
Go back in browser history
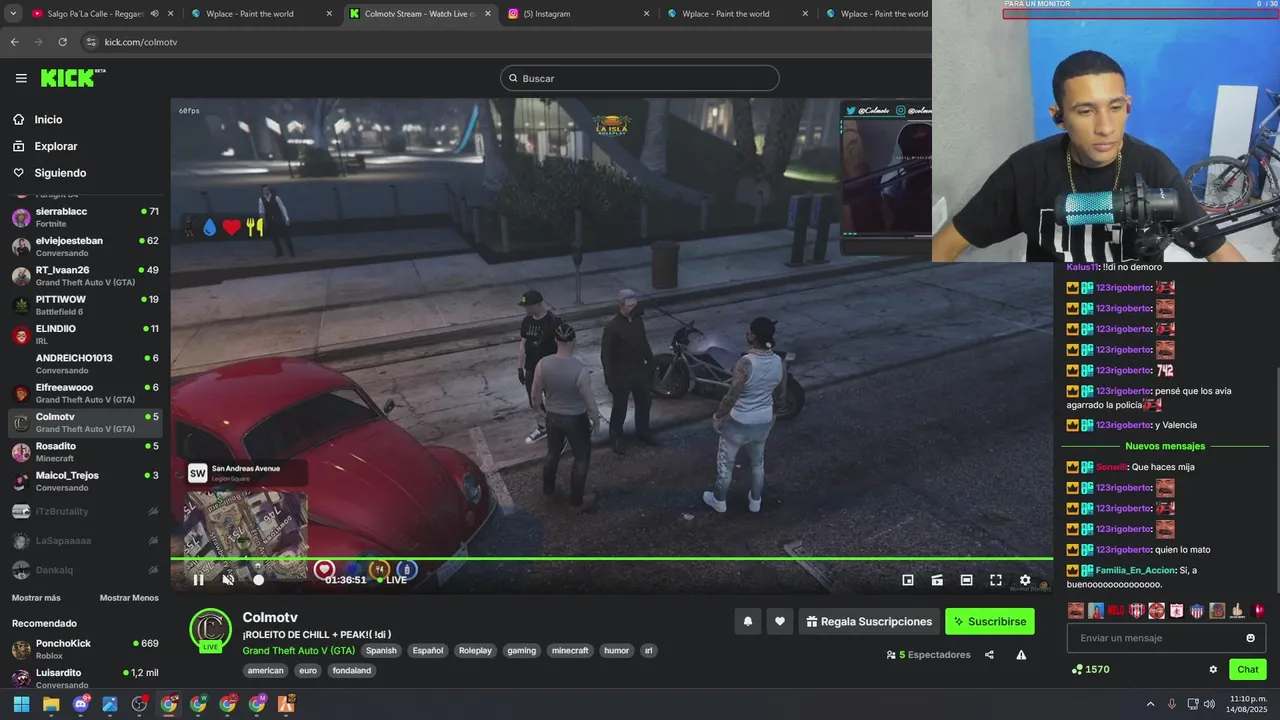coord(14,42)
